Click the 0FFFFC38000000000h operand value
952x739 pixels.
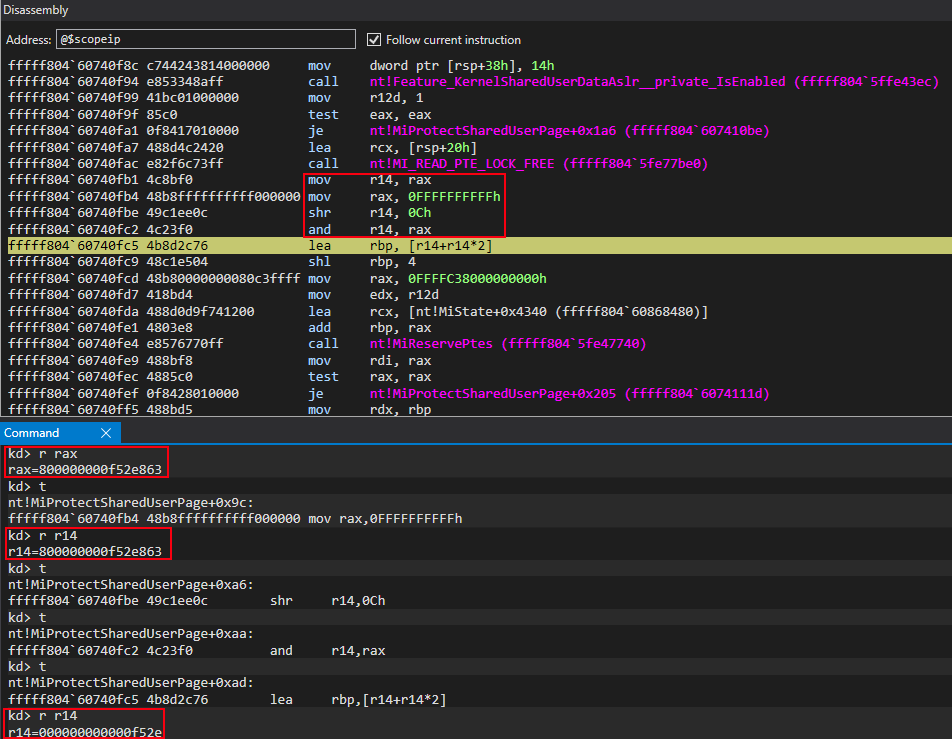click(x=472, y=278)
